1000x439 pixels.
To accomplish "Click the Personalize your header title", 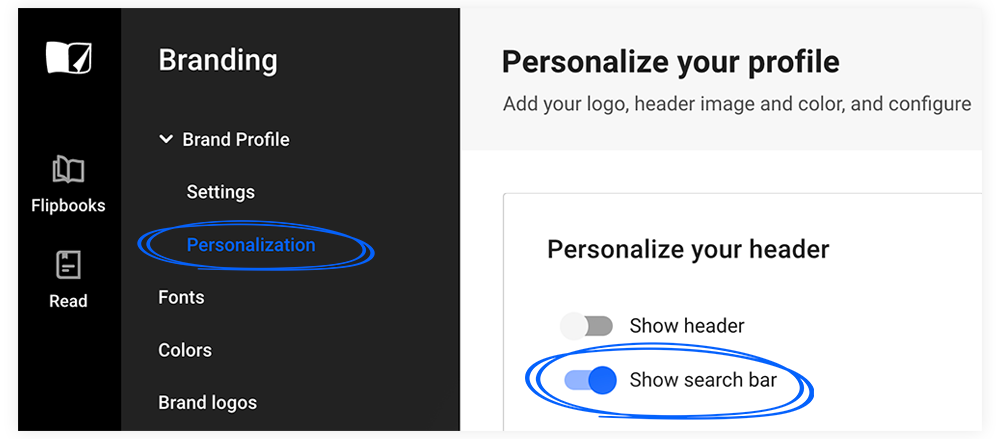I will 688,249.
